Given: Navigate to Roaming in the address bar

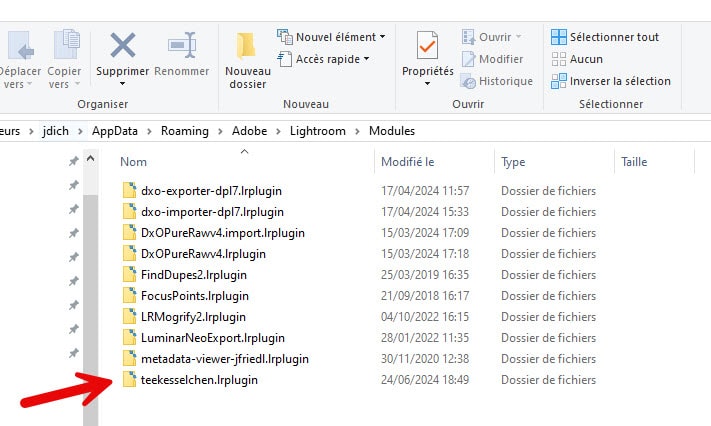Looking at the screenshot, I should (185, 131).
